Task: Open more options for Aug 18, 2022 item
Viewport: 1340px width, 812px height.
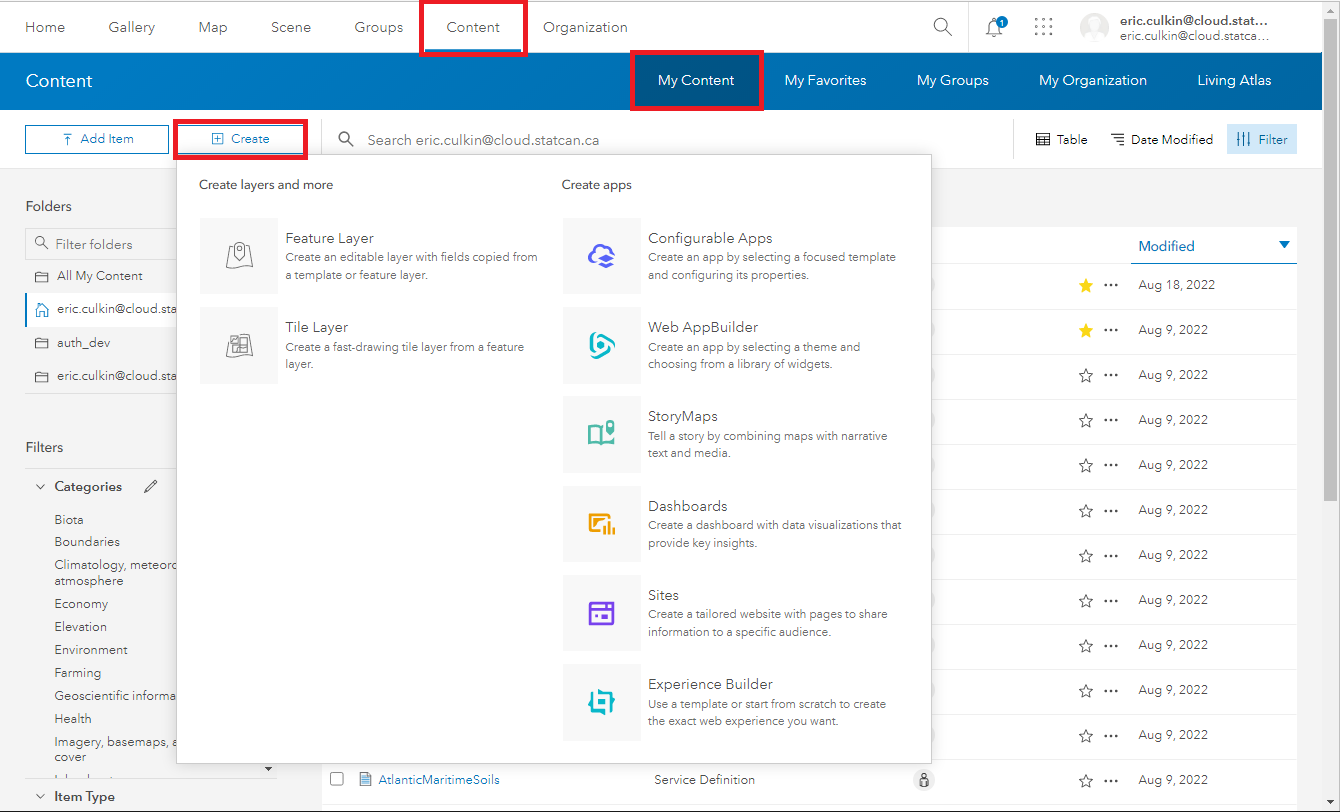Action: 1111,285
